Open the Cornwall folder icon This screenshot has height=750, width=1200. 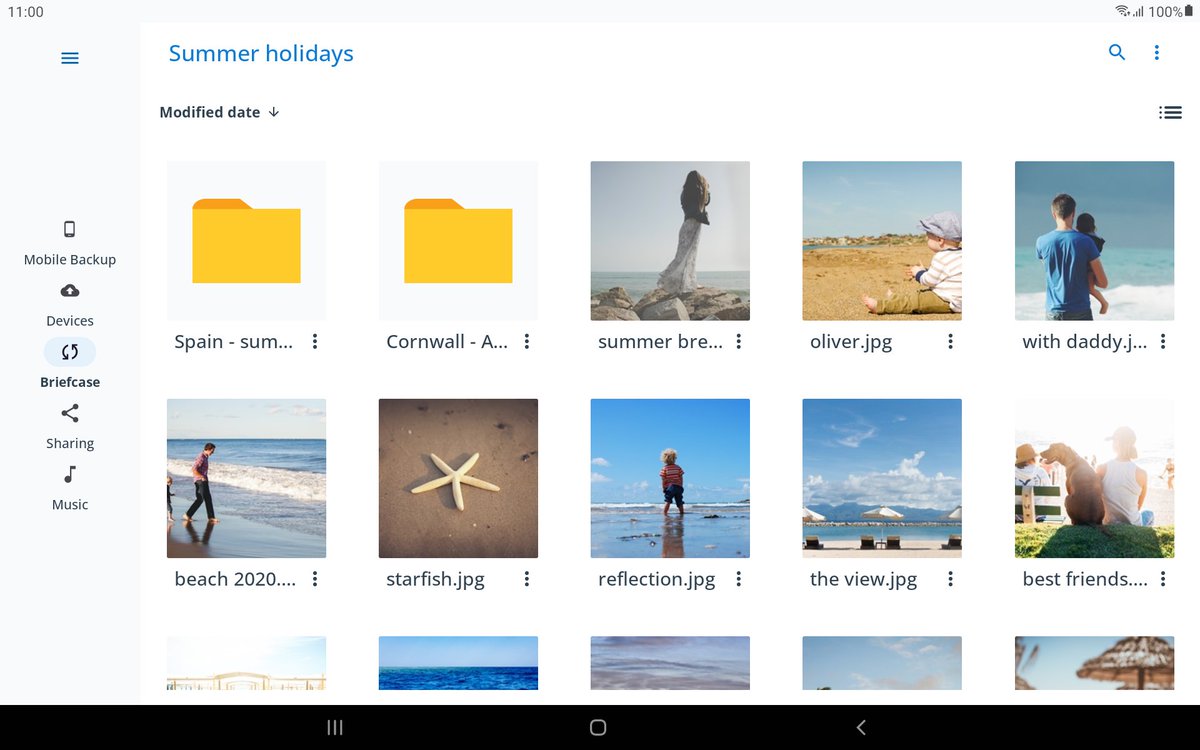pos(458,241)
